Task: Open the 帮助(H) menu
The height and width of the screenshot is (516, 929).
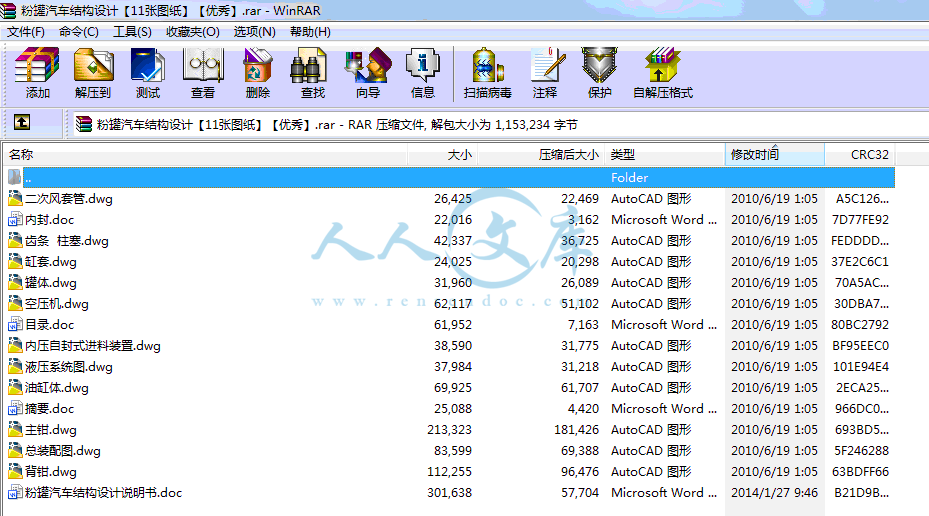Action: point(310,32)
